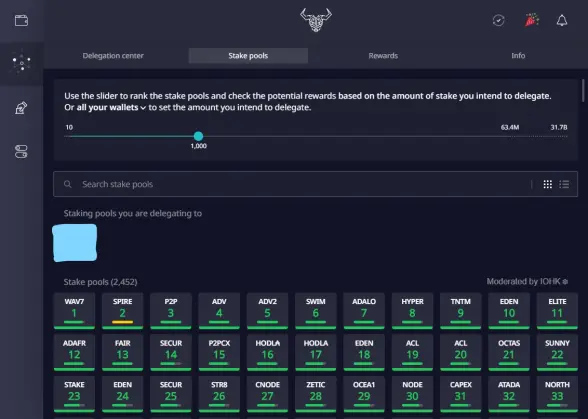Open the notifications bell icon
The height and width of the screenshot is (419, 588).
click(562, 21)
